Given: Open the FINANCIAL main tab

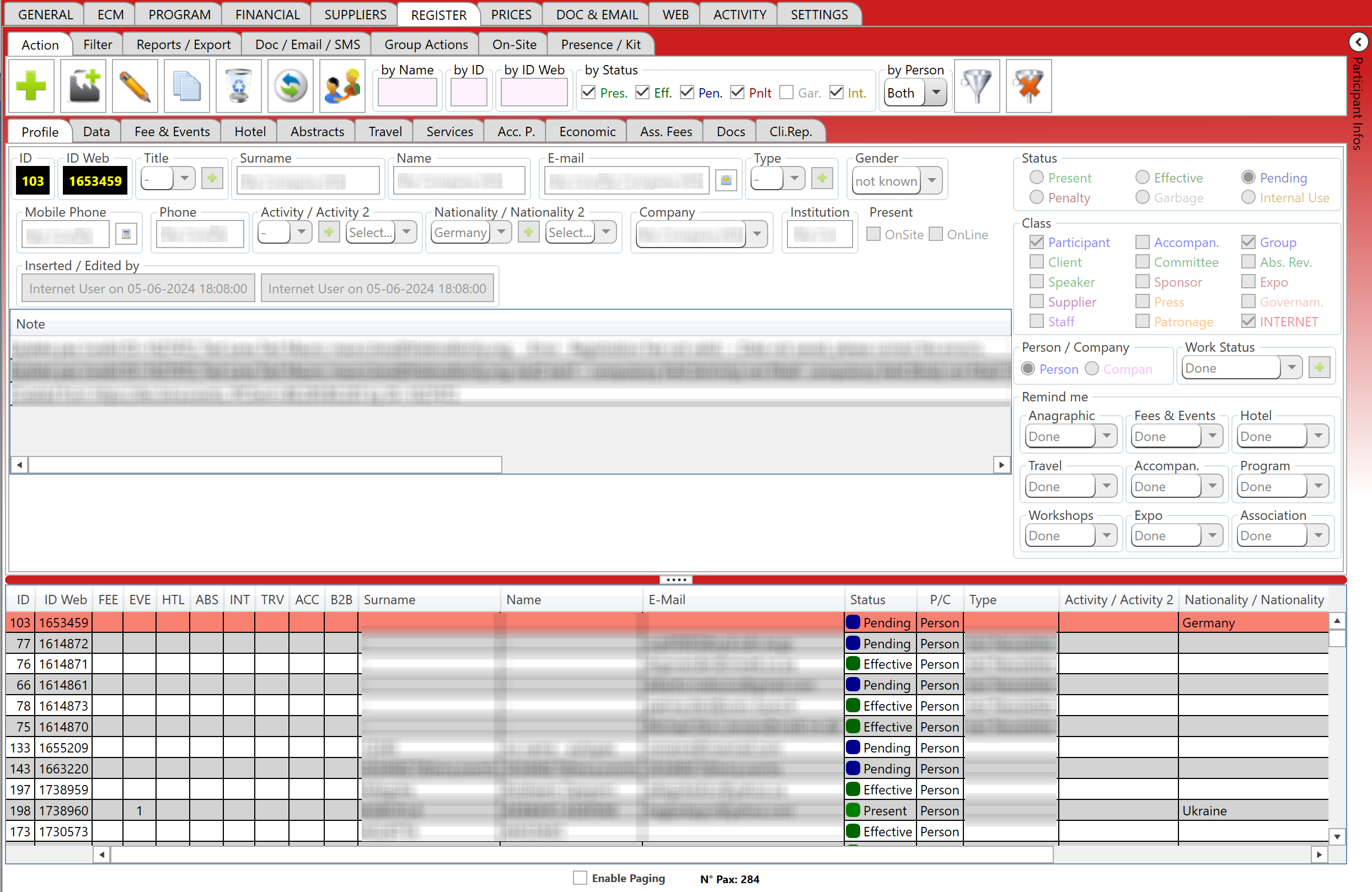Looking at the screenshot, I should pyautogui.click(x=267, y=14).
